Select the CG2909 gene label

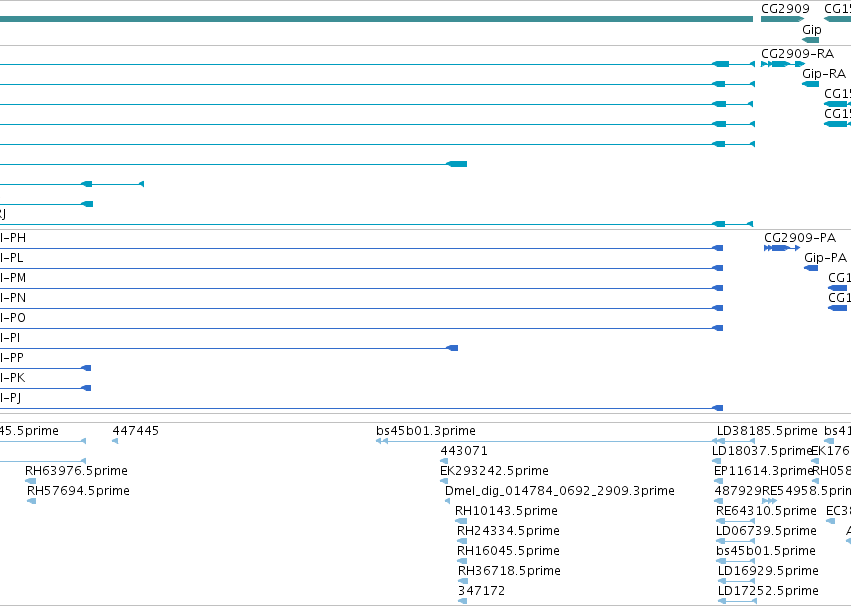click(785, 9)
